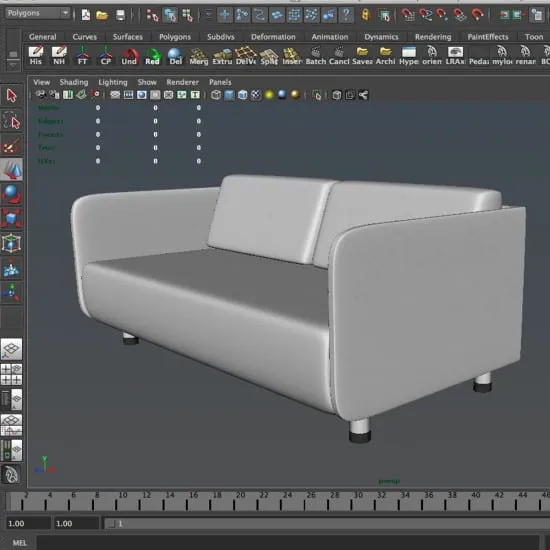The width and height of the screenshot is (550, 550).
Task: Save the current scene
Action: click(x=120, y=15)
